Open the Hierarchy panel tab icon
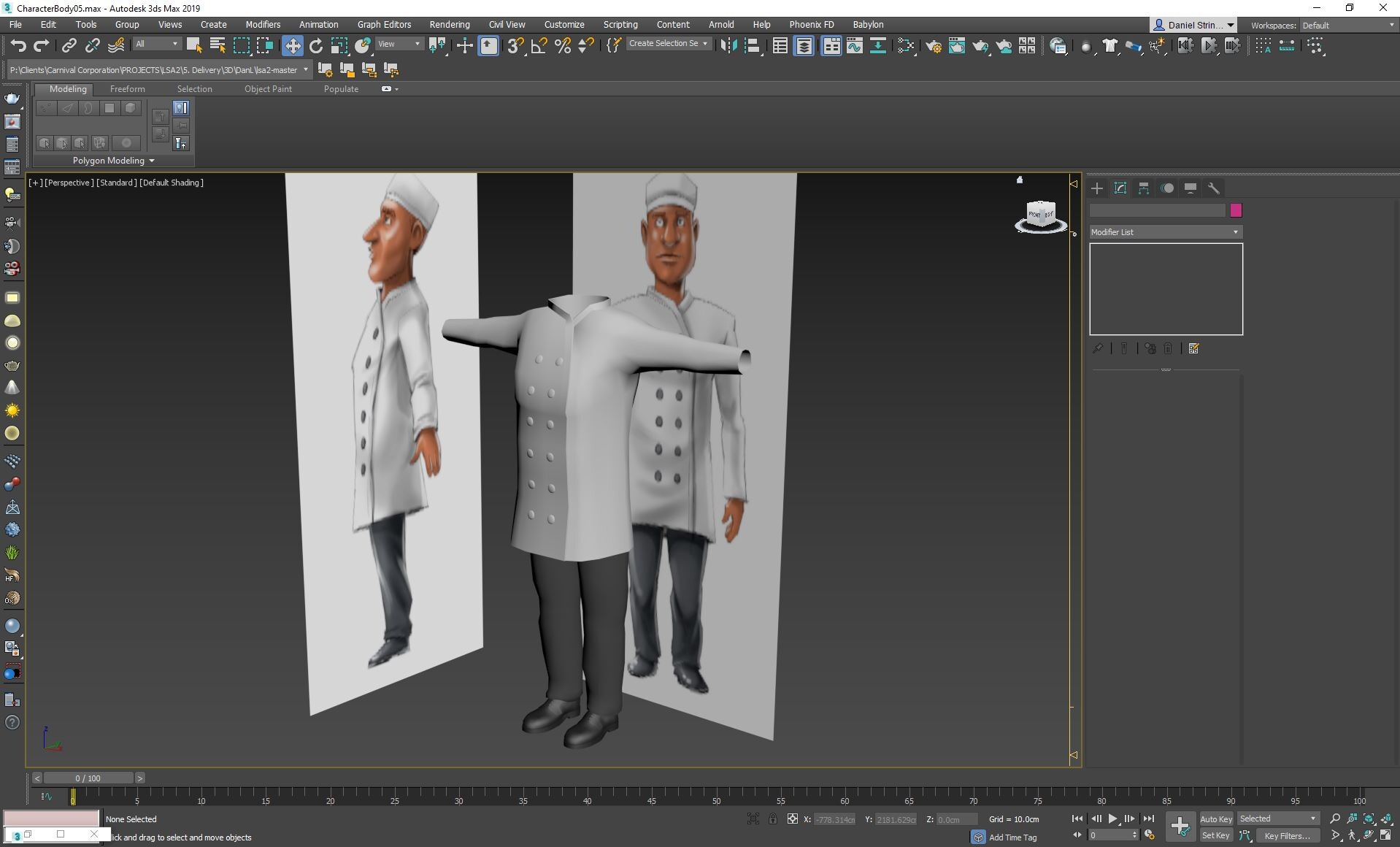1400x847 pixels. pos(1144,188)
